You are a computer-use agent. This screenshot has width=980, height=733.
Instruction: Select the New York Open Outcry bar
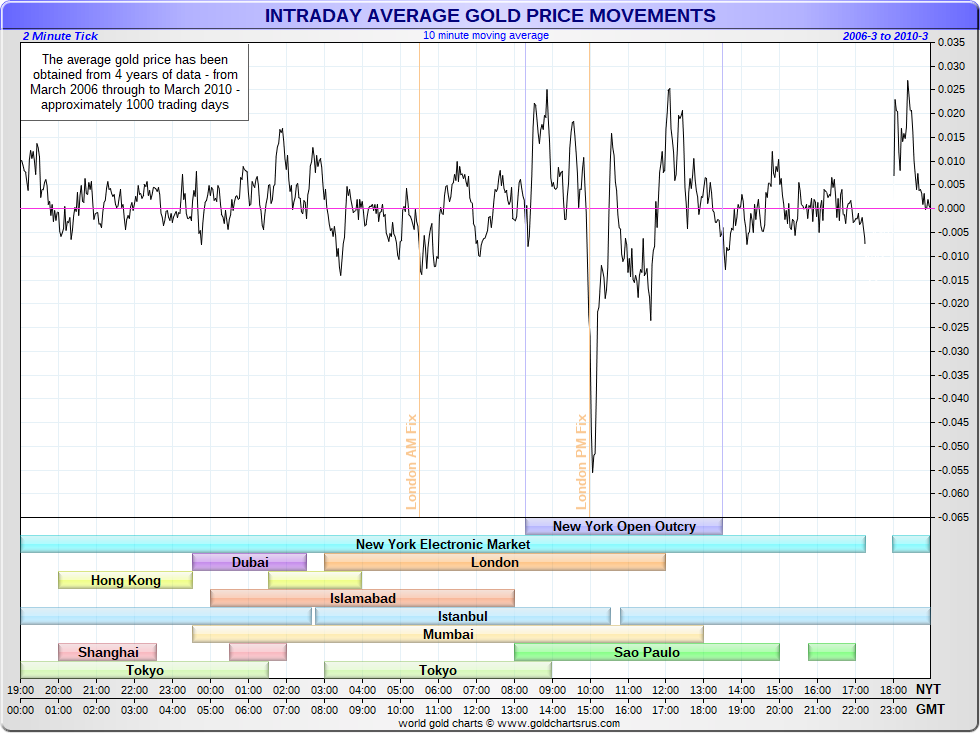(624, 526)
